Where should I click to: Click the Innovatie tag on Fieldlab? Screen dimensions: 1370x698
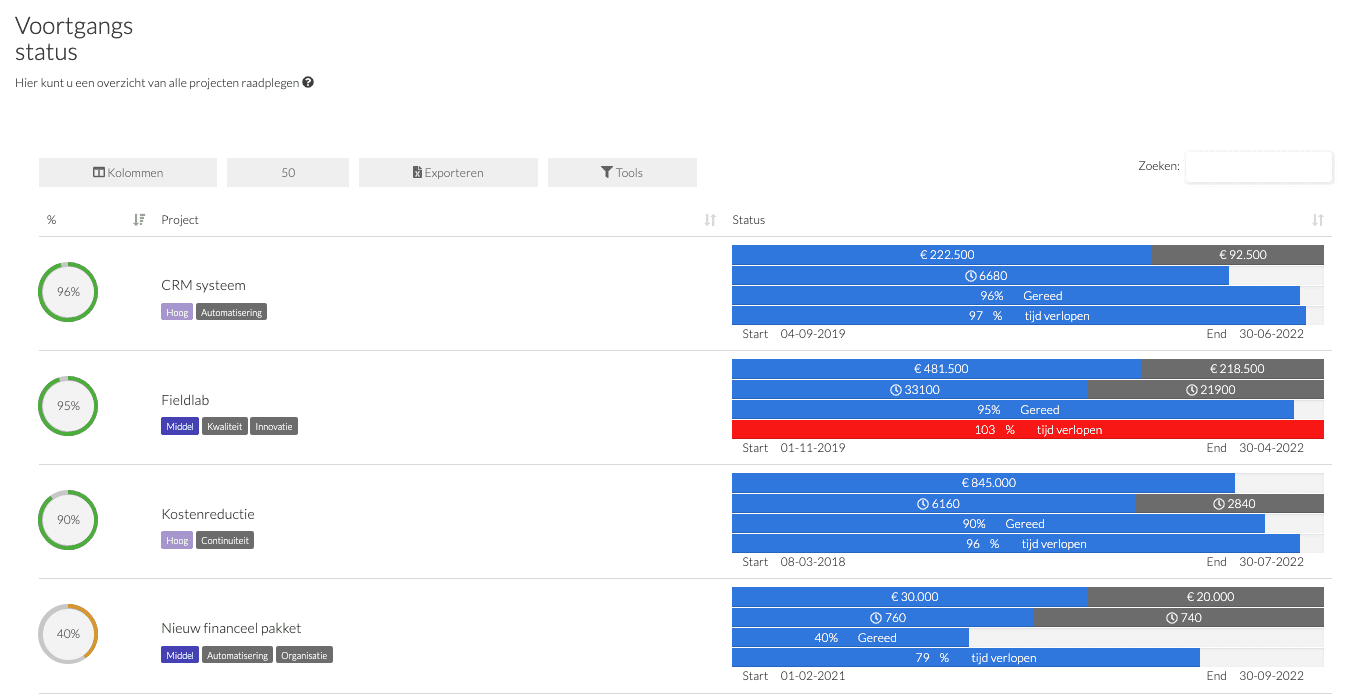[274, 427]
